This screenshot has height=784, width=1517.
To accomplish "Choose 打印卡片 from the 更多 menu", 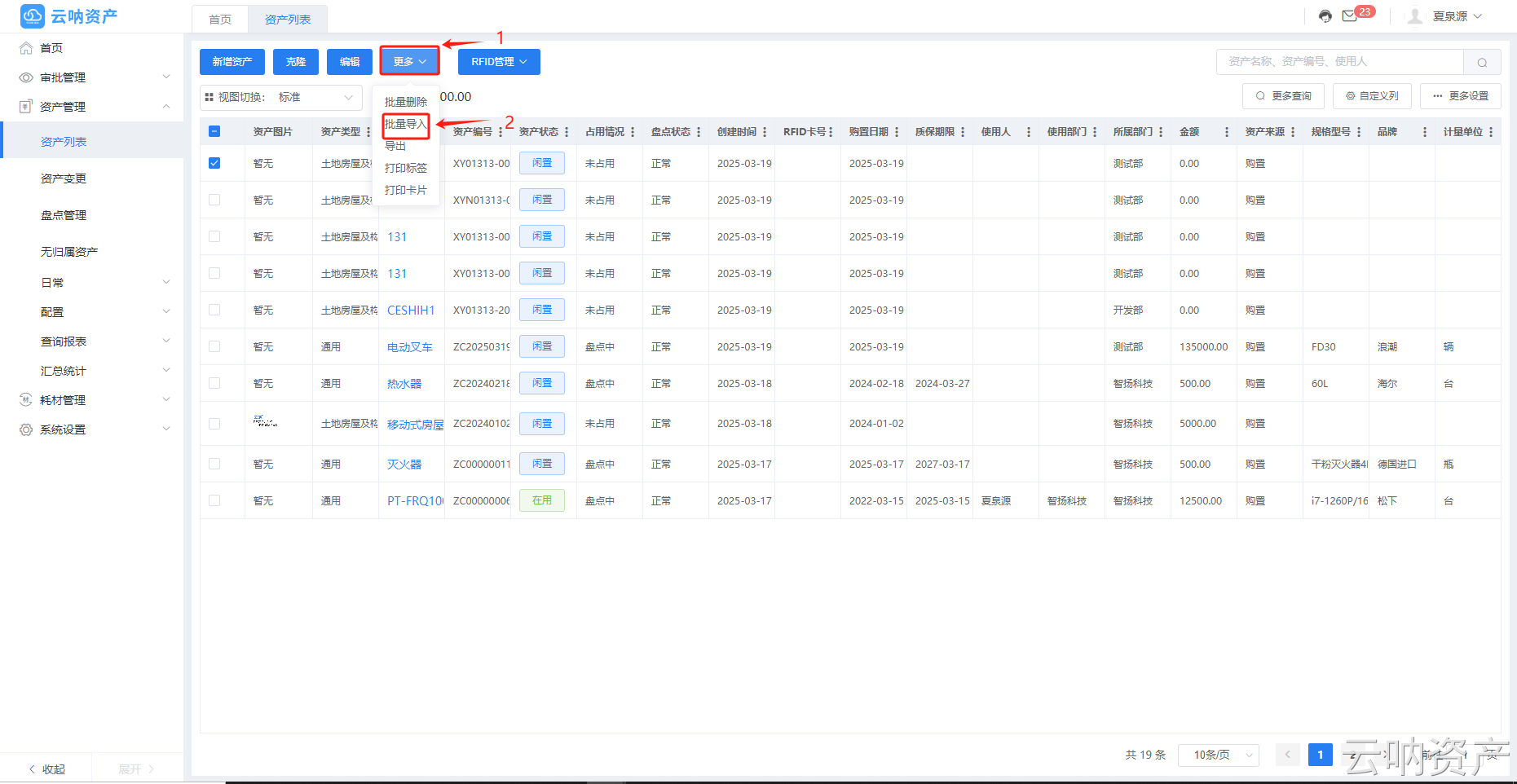I will click(406, 190).
